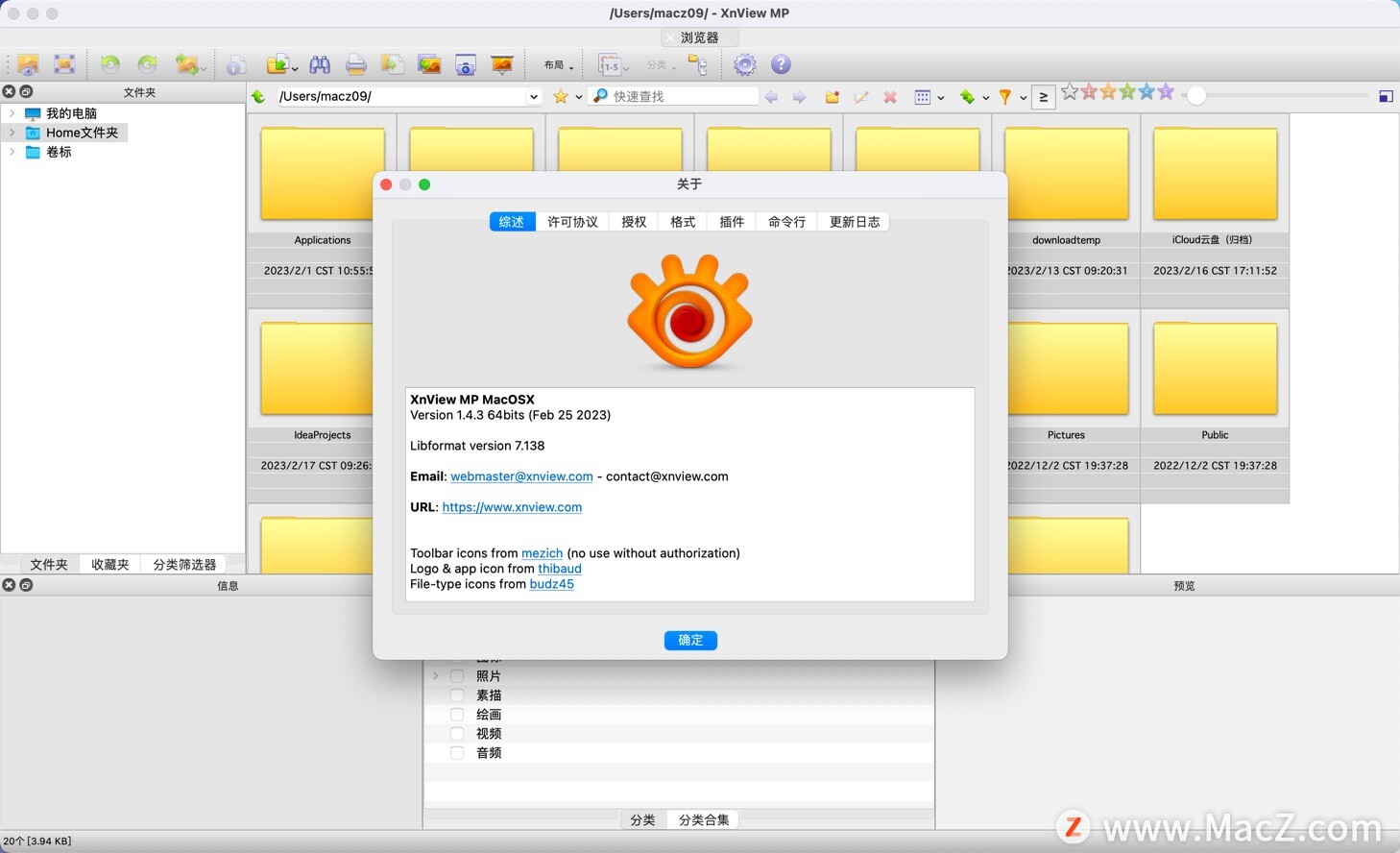Viewport: 1400px width, 853px height.
Task: Expand the Home文件夹 tree node
Action: [12, 133]
